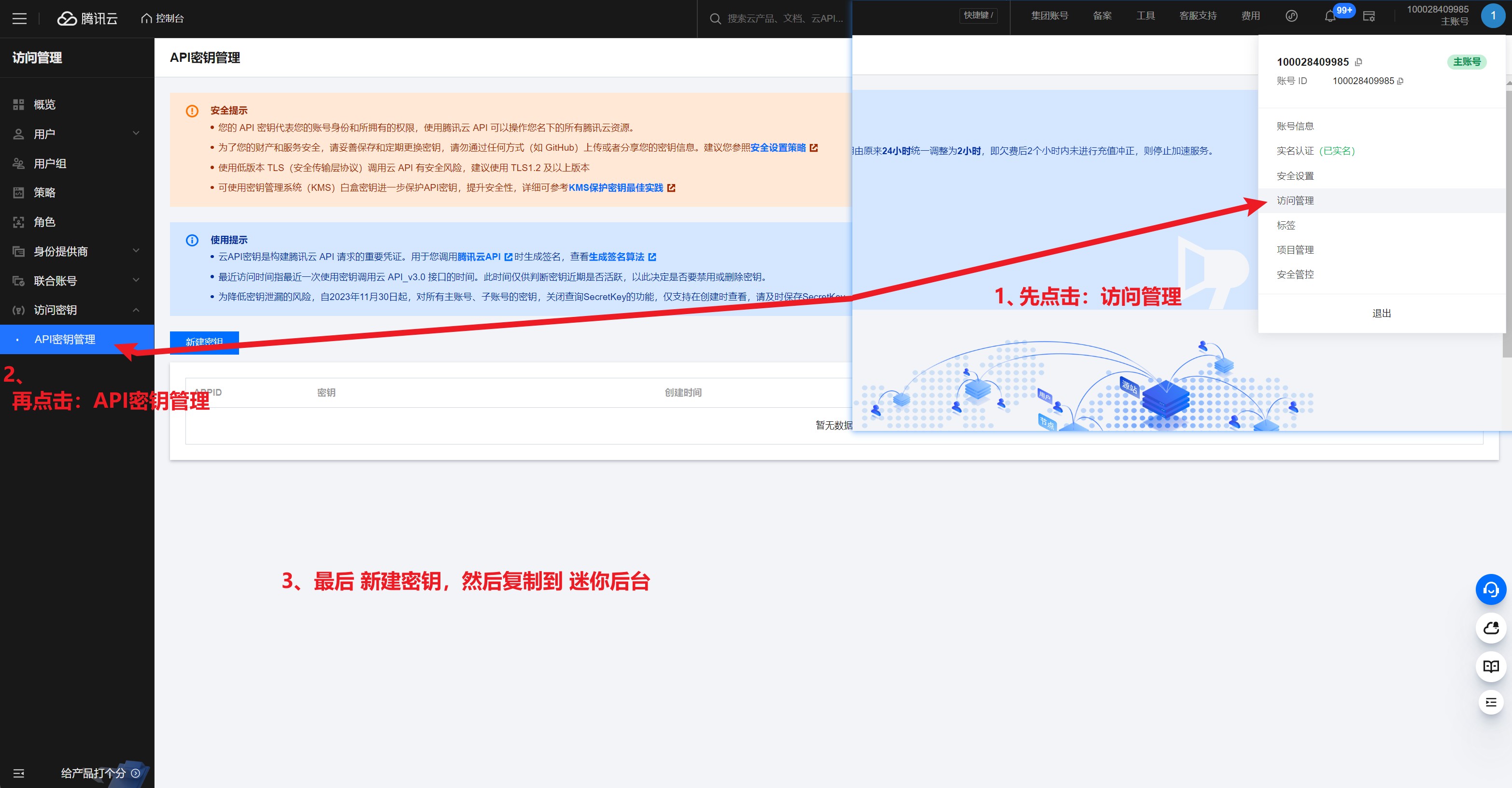
Task: Open the 费用 menu
Action: click(x=1250, y=16)
